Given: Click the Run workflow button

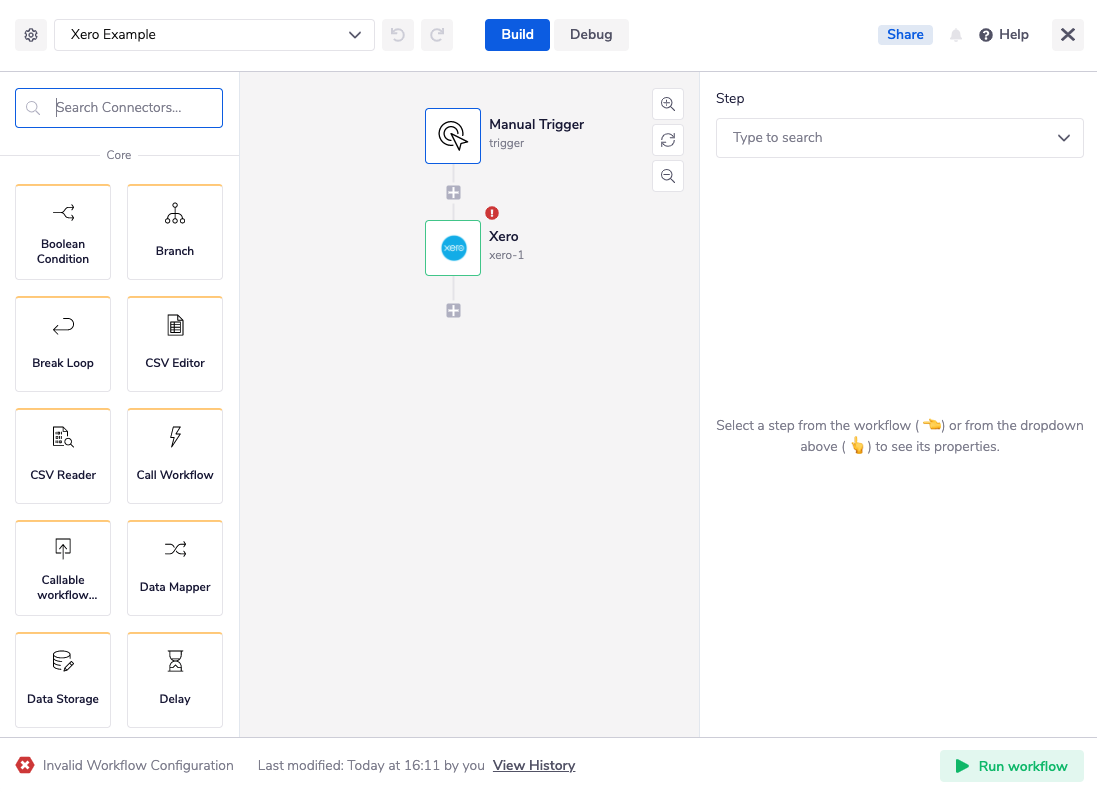Looking at the screenshot, I should click(1011, 765).
